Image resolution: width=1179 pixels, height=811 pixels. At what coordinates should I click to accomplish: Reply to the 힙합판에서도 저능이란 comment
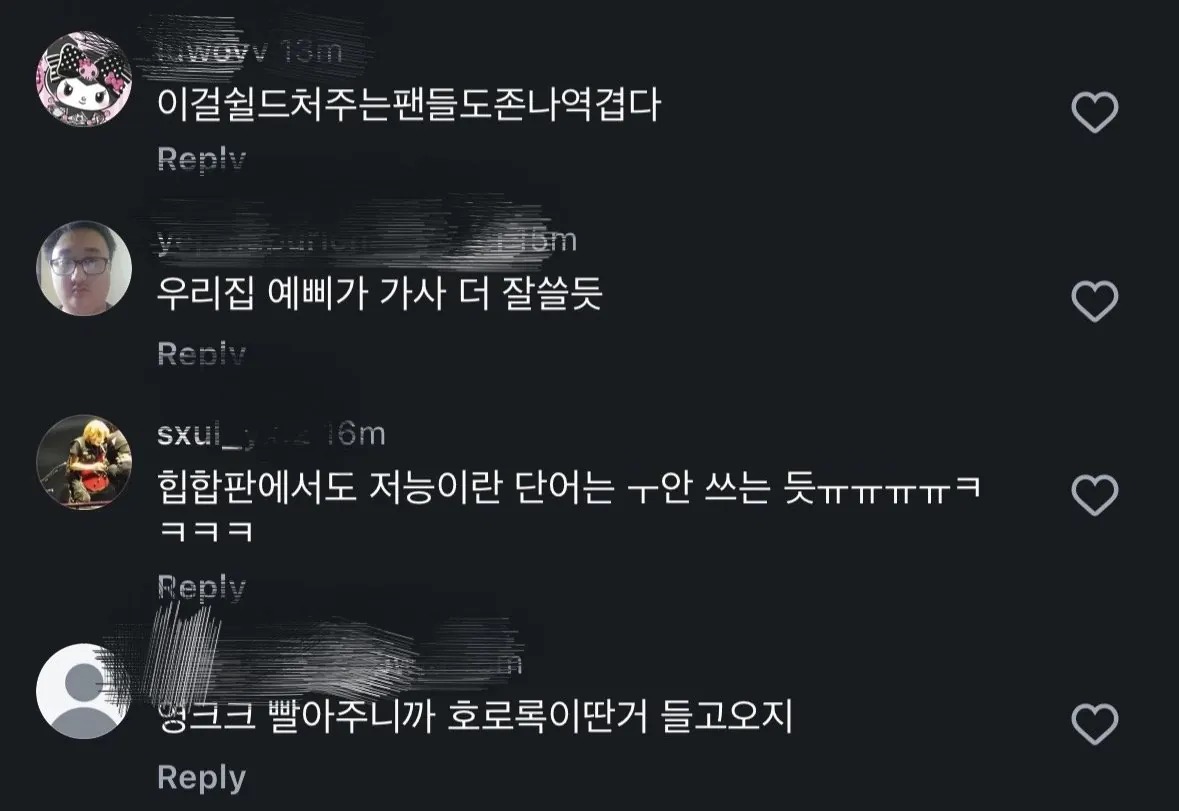202,587
